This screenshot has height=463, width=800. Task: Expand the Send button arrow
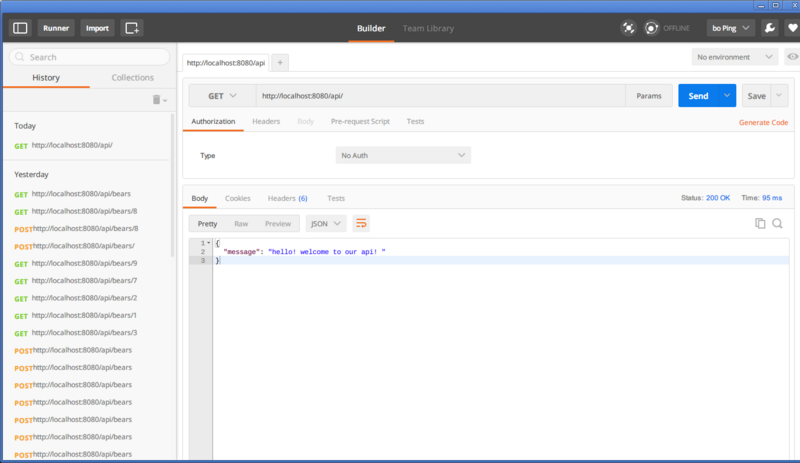tap(727, 95)
